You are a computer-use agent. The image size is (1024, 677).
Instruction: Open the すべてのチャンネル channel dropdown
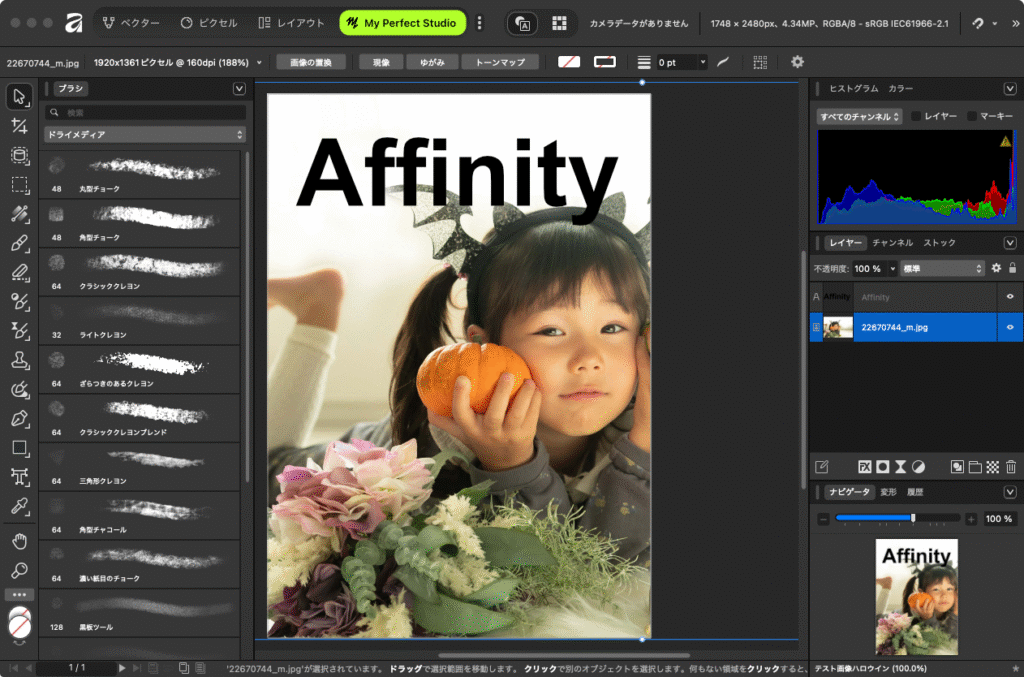point(859,117)
